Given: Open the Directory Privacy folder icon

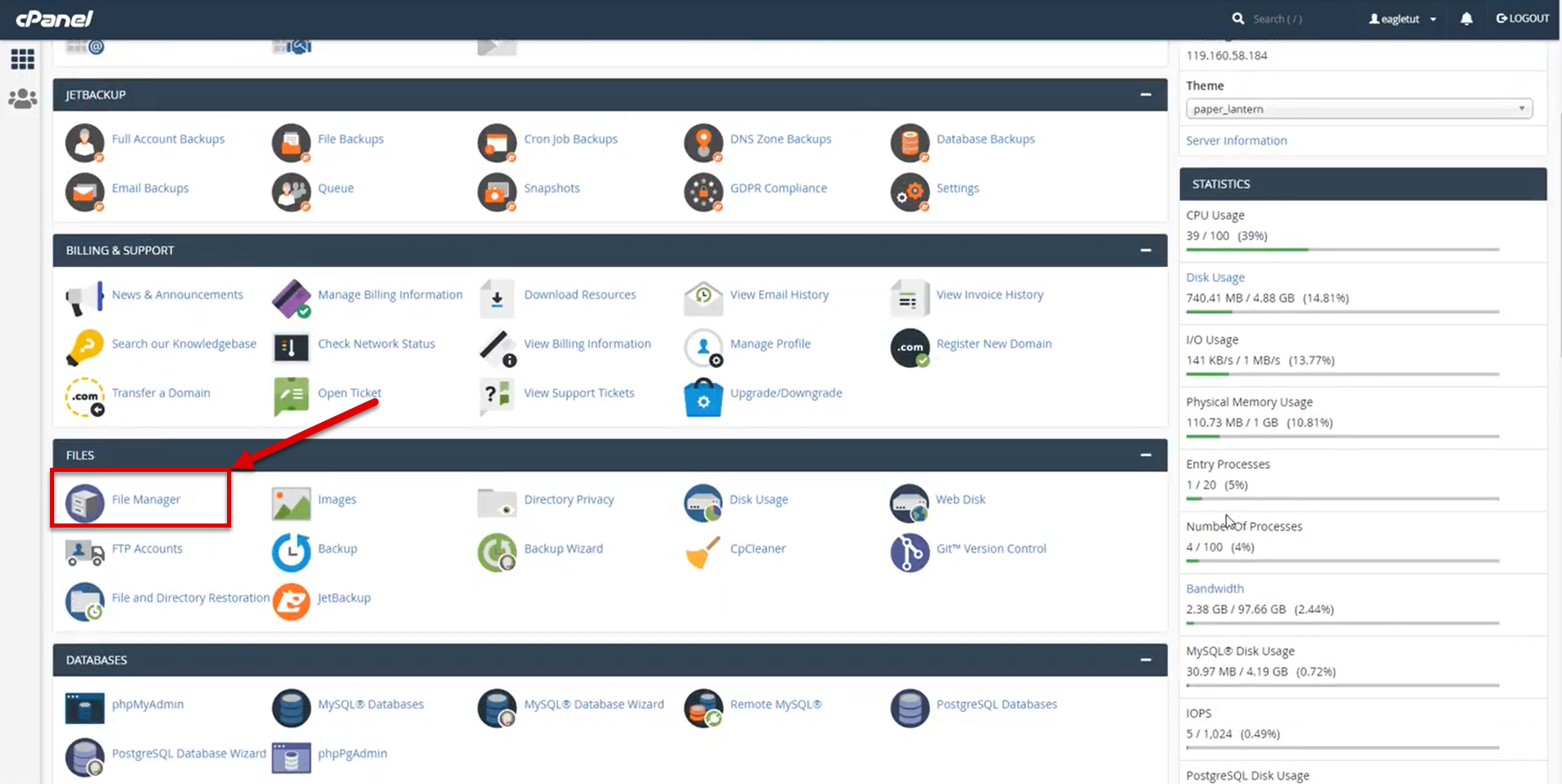Looking at the screenshot, I should pyautogui.click(x=497, y=503).
